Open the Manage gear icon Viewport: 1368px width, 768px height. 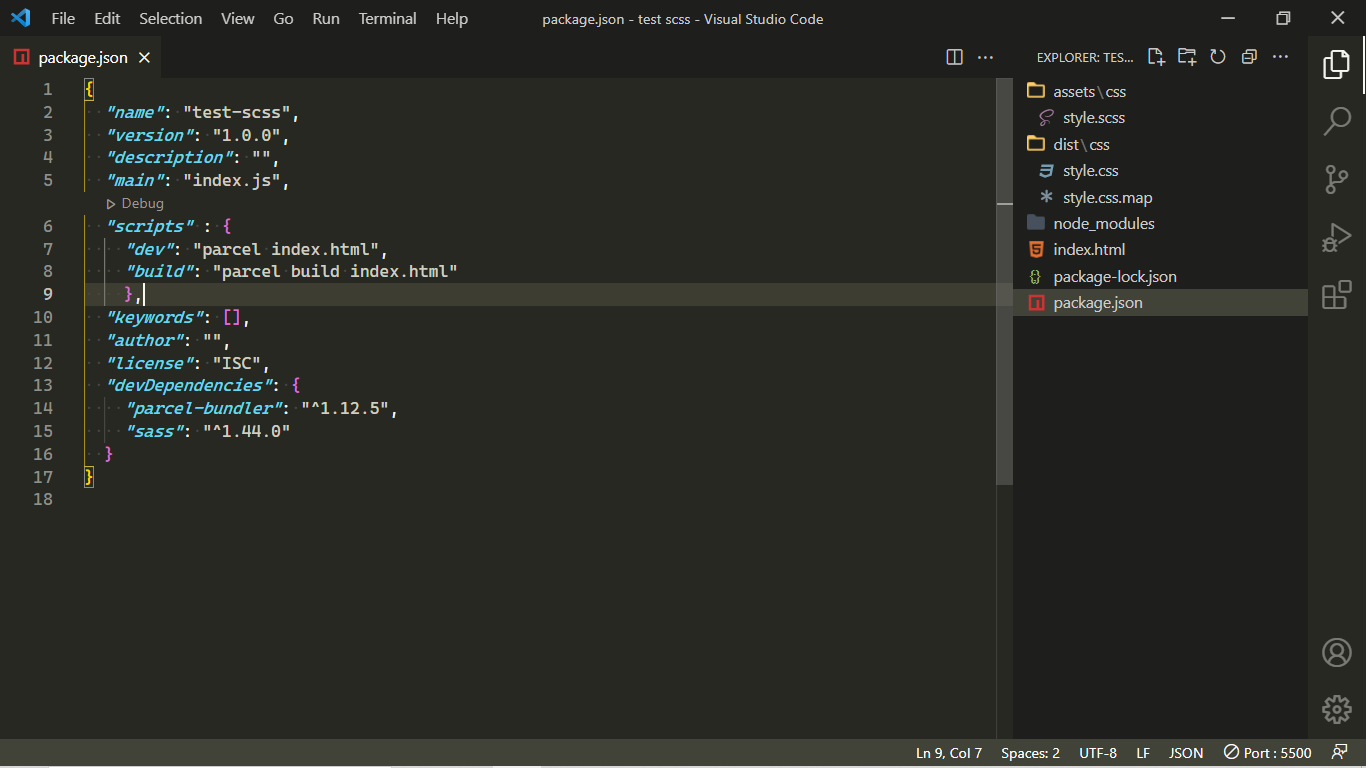click(1337, 709)
